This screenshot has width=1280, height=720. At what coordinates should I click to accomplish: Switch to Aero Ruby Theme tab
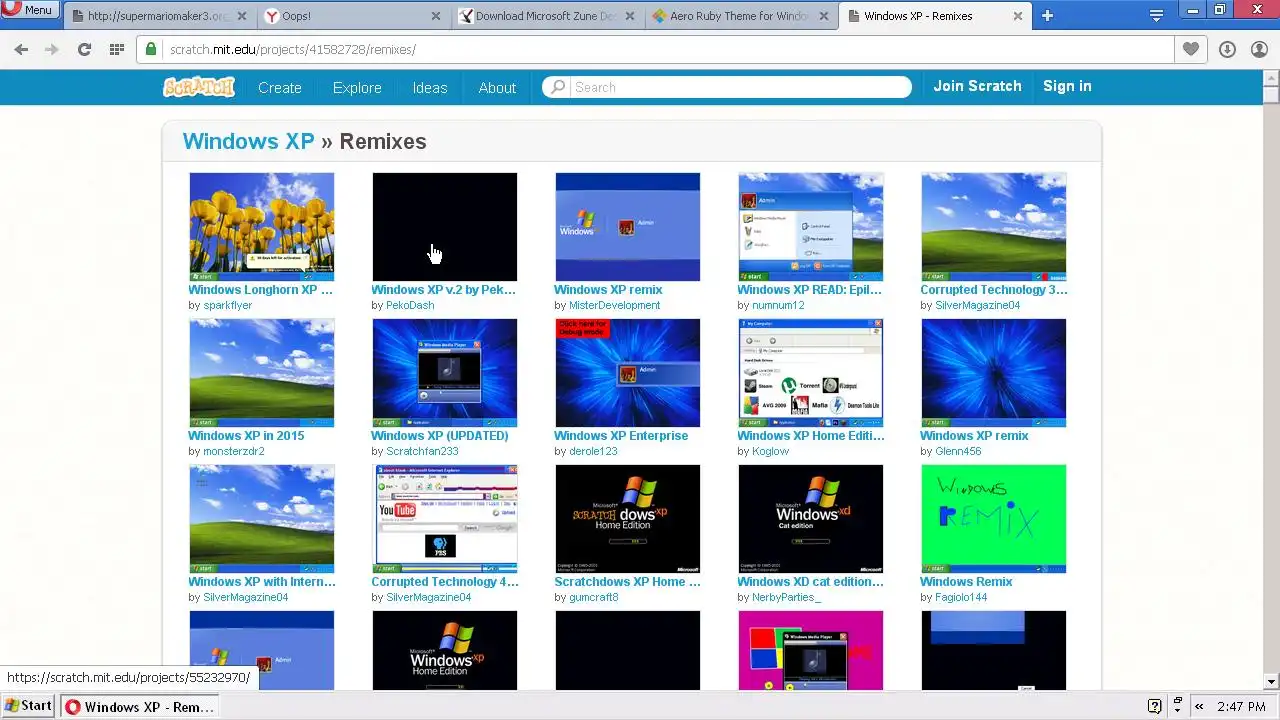741,16
